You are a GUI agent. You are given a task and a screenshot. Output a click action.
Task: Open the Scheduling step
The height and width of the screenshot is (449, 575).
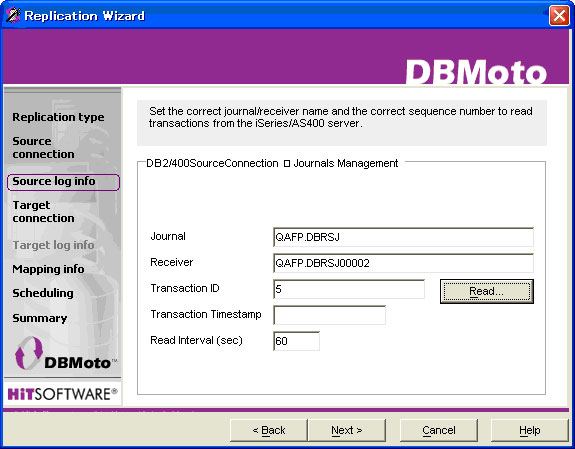coord(43,293)
